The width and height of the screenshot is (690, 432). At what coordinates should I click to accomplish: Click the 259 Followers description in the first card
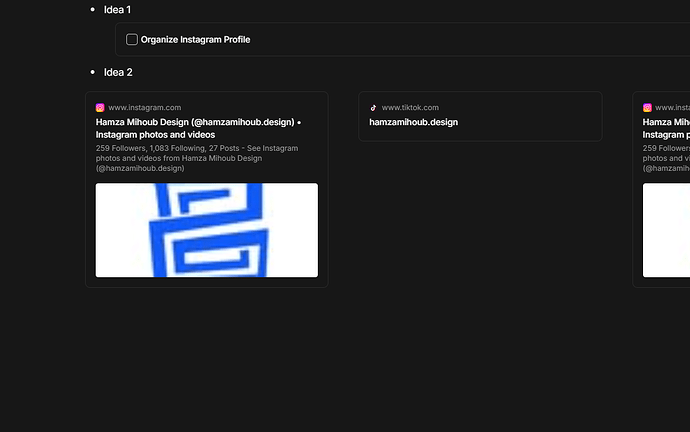pos(197,158)
